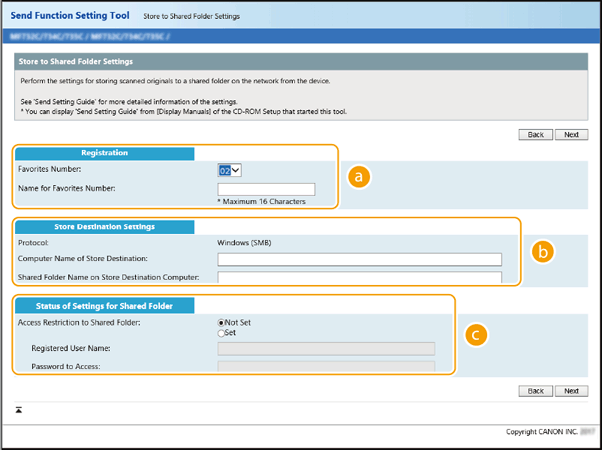This screenshot has width=602, height=450.
Task: Click the jump-to-top arrow icon at bottom left
Action: click(19, 410)
